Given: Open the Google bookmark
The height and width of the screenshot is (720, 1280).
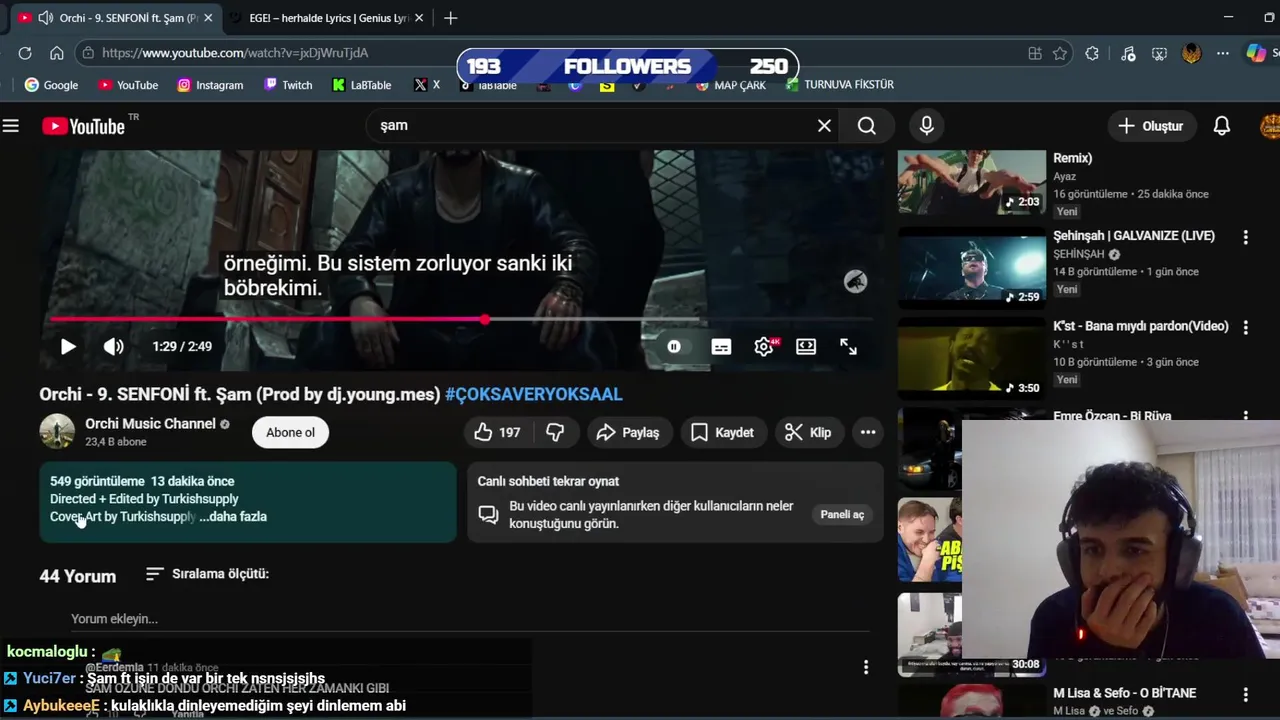Looking at the screenshot, I should (x=51, y=85).
